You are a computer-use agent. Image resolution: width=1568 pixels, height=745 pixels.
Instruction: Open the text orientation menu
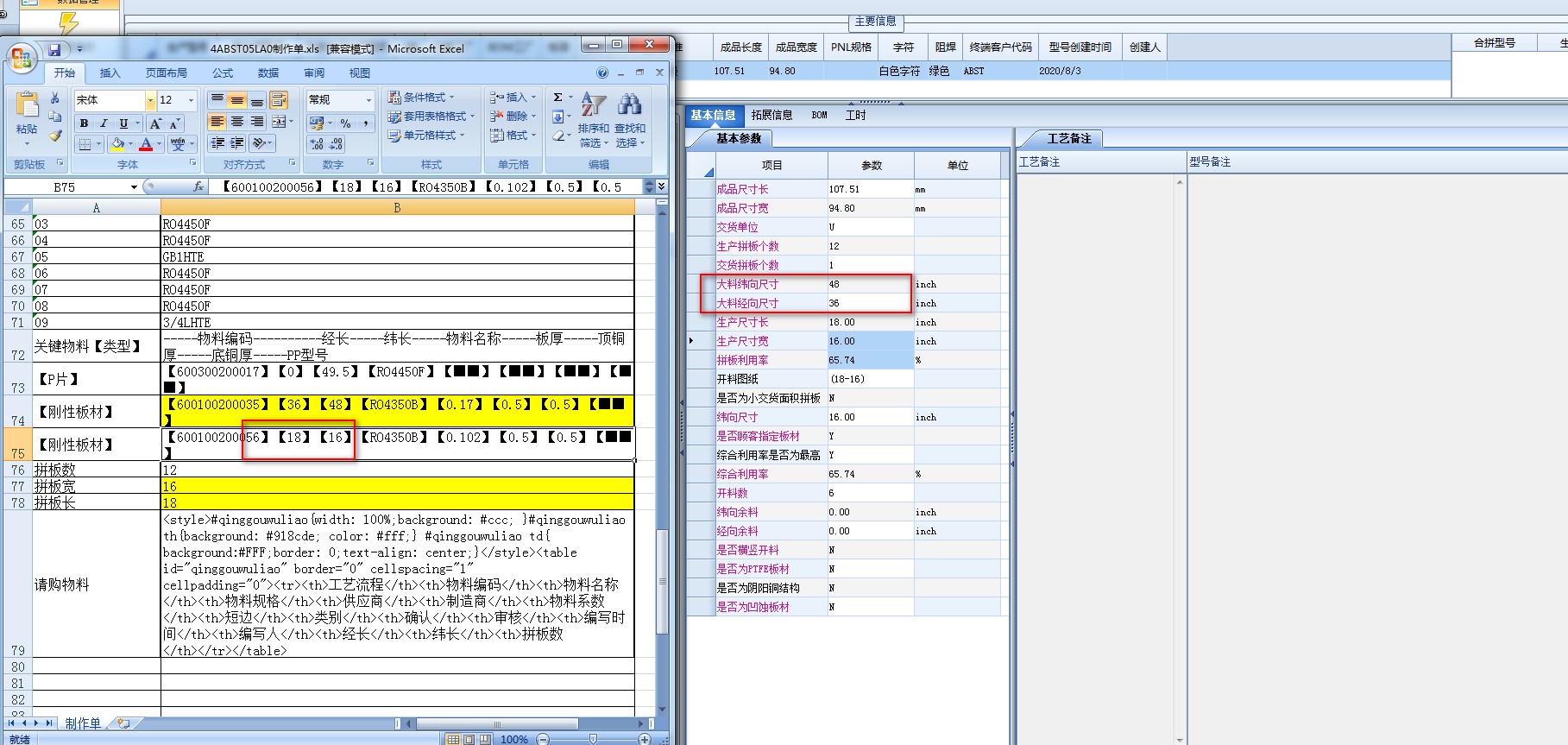pyautogui.click(x=262, y=142)
